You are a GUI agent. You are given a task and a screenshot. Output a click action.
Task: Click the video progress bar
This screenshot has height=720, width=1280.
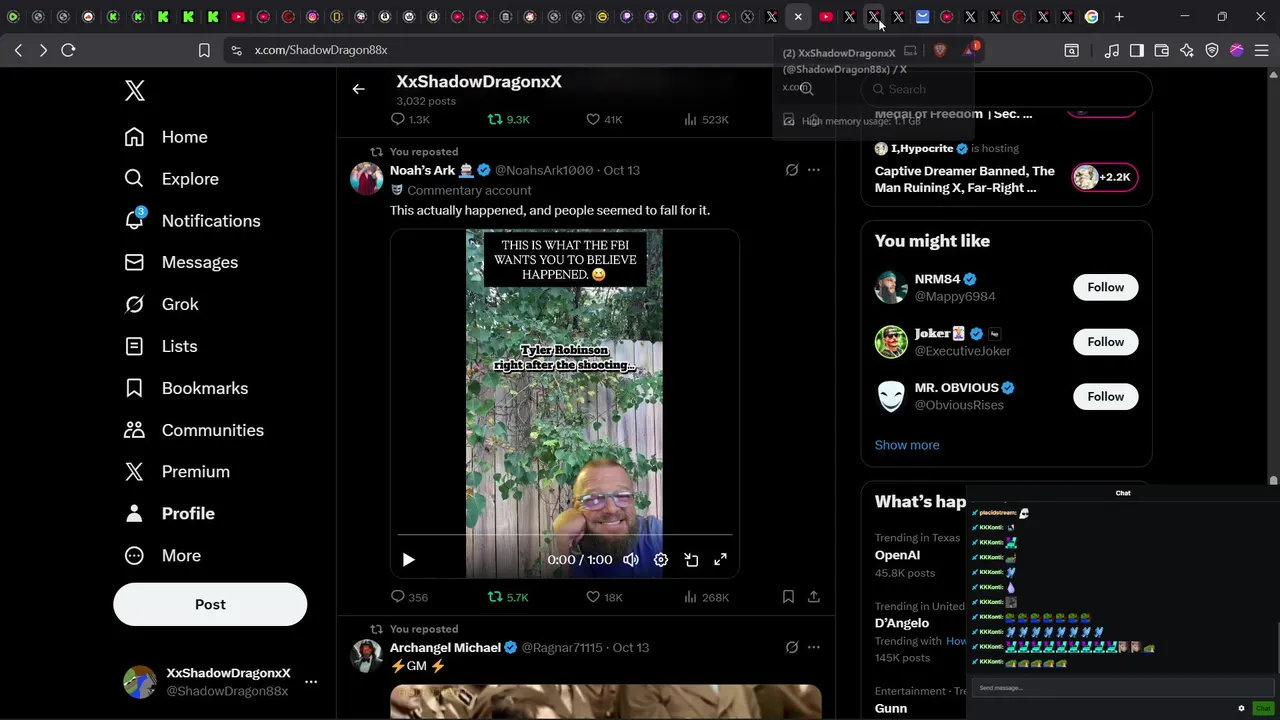pos(565,536)
